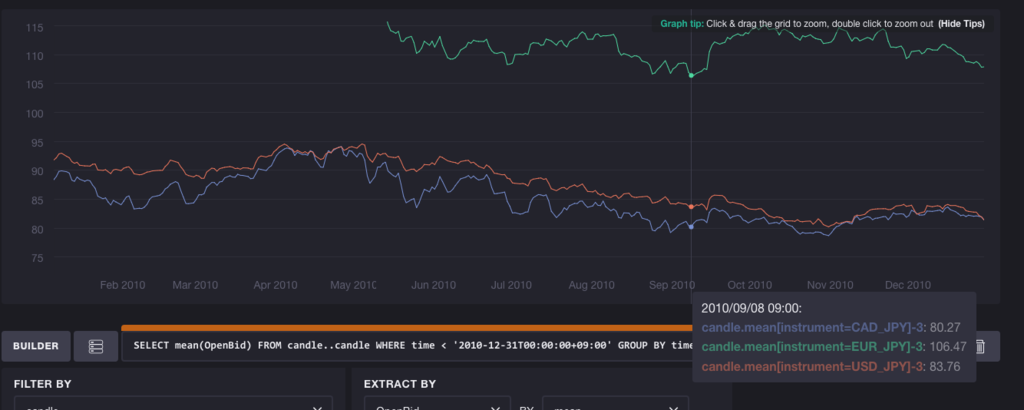1024x410 pixels.
Task: Click Hide Tips in the graph tip
Action: click(x=961, y=24)
